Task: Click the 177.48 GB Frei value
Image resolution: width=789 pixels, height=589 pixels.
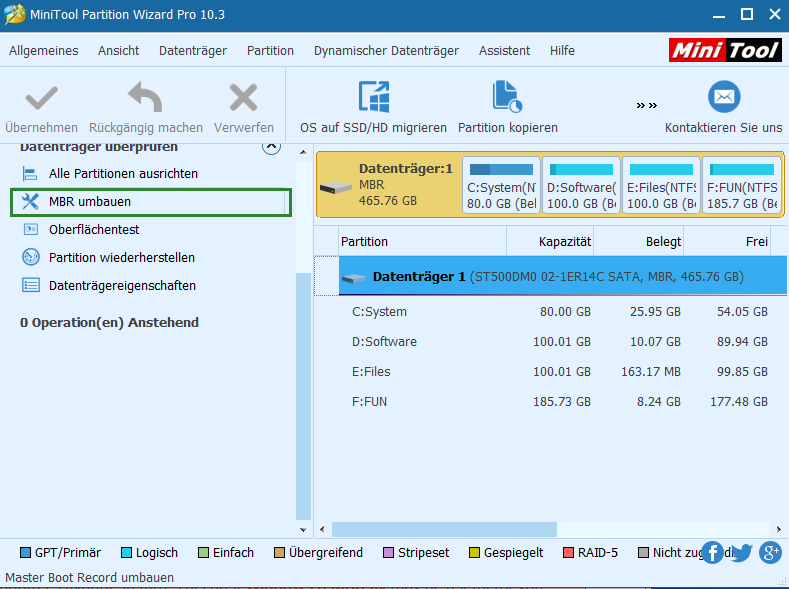Action: coord(739,402)
